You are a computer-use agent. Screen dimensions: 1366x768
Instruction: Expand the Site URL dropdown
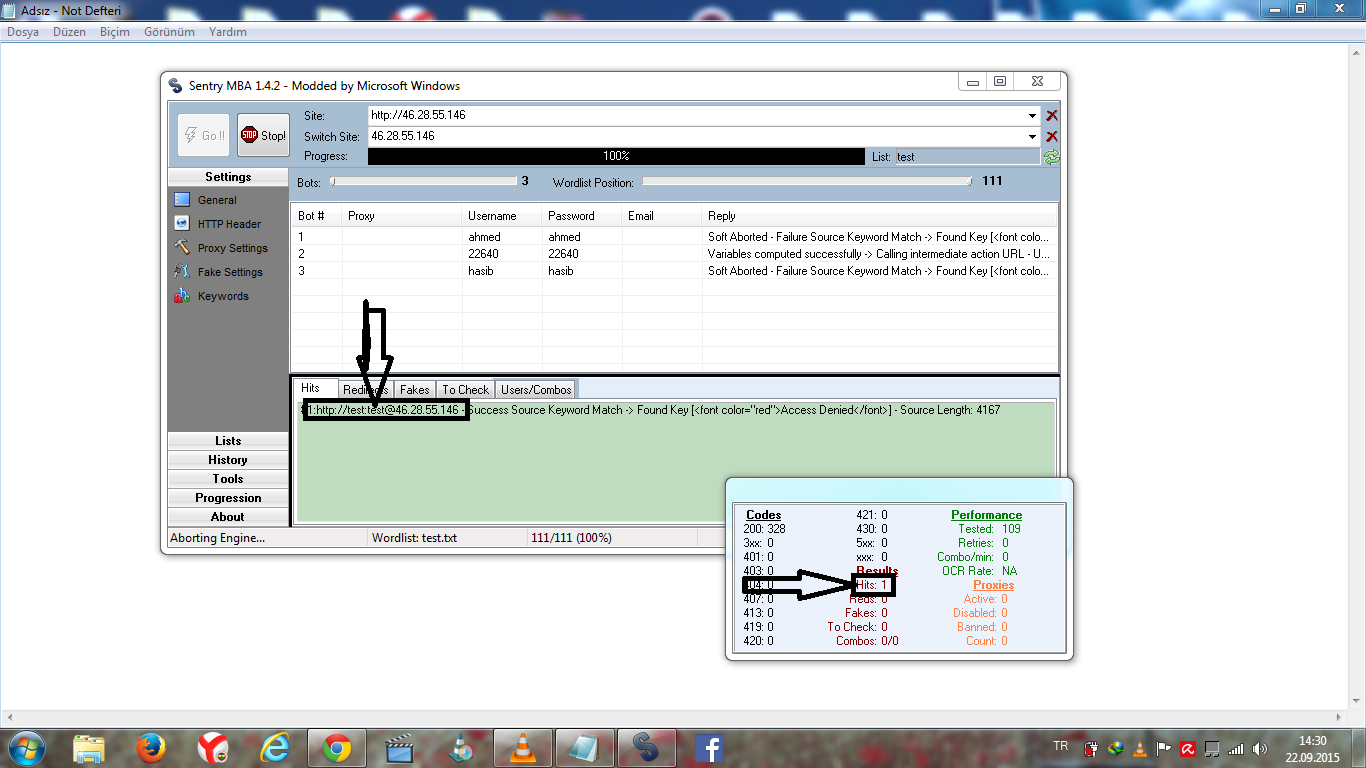pyautogui.click(x=1032, y=116)
